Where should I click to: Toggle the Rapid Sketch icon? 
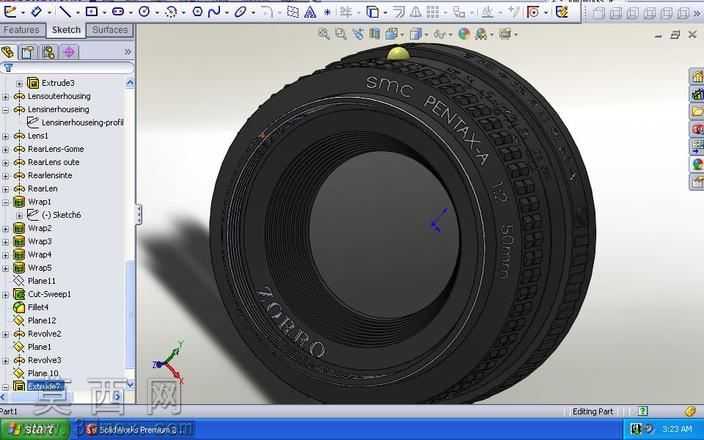click(562, 12)
